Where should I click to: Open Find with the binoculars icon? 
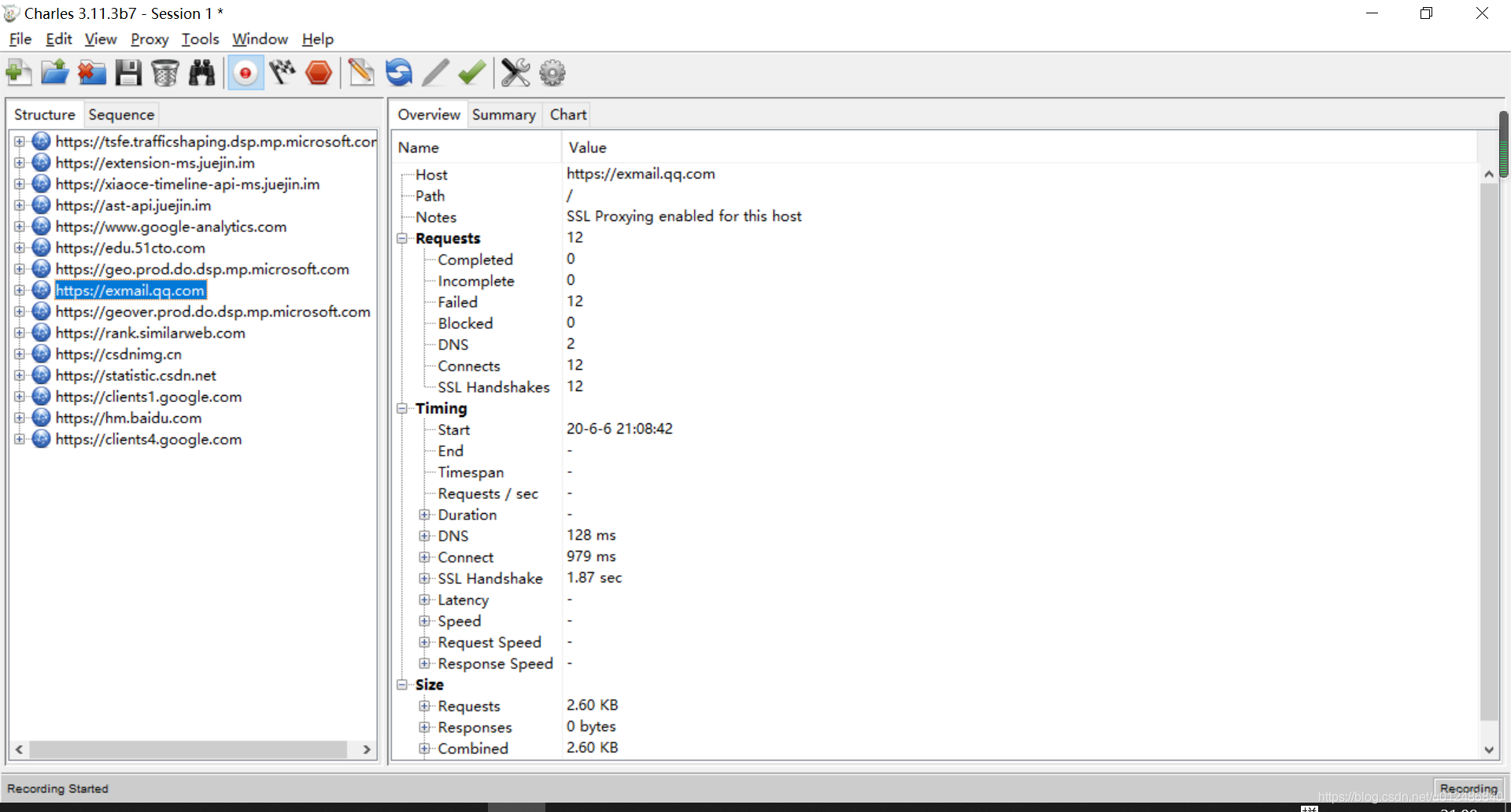(202, 73)
